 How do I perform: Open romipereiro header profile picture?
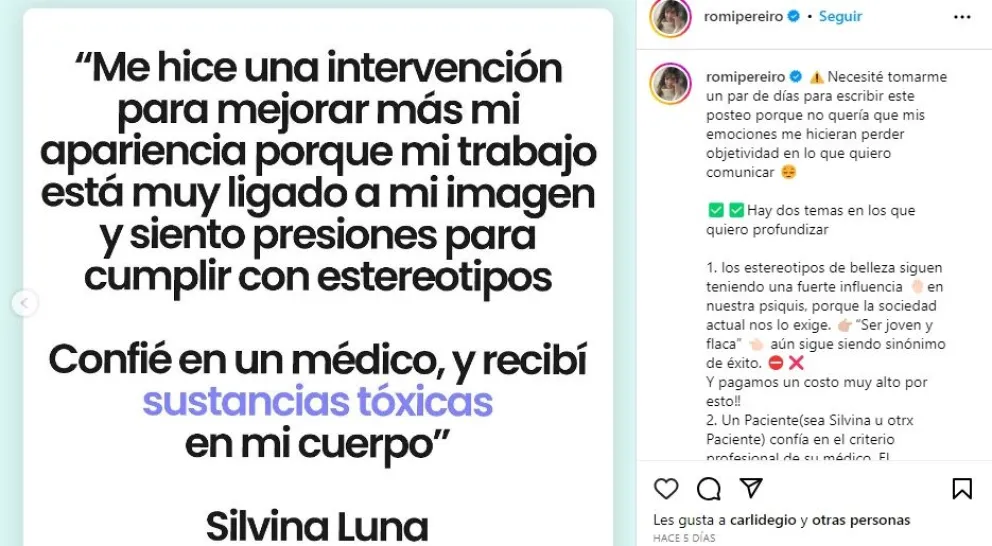click(x=671, y=17)
